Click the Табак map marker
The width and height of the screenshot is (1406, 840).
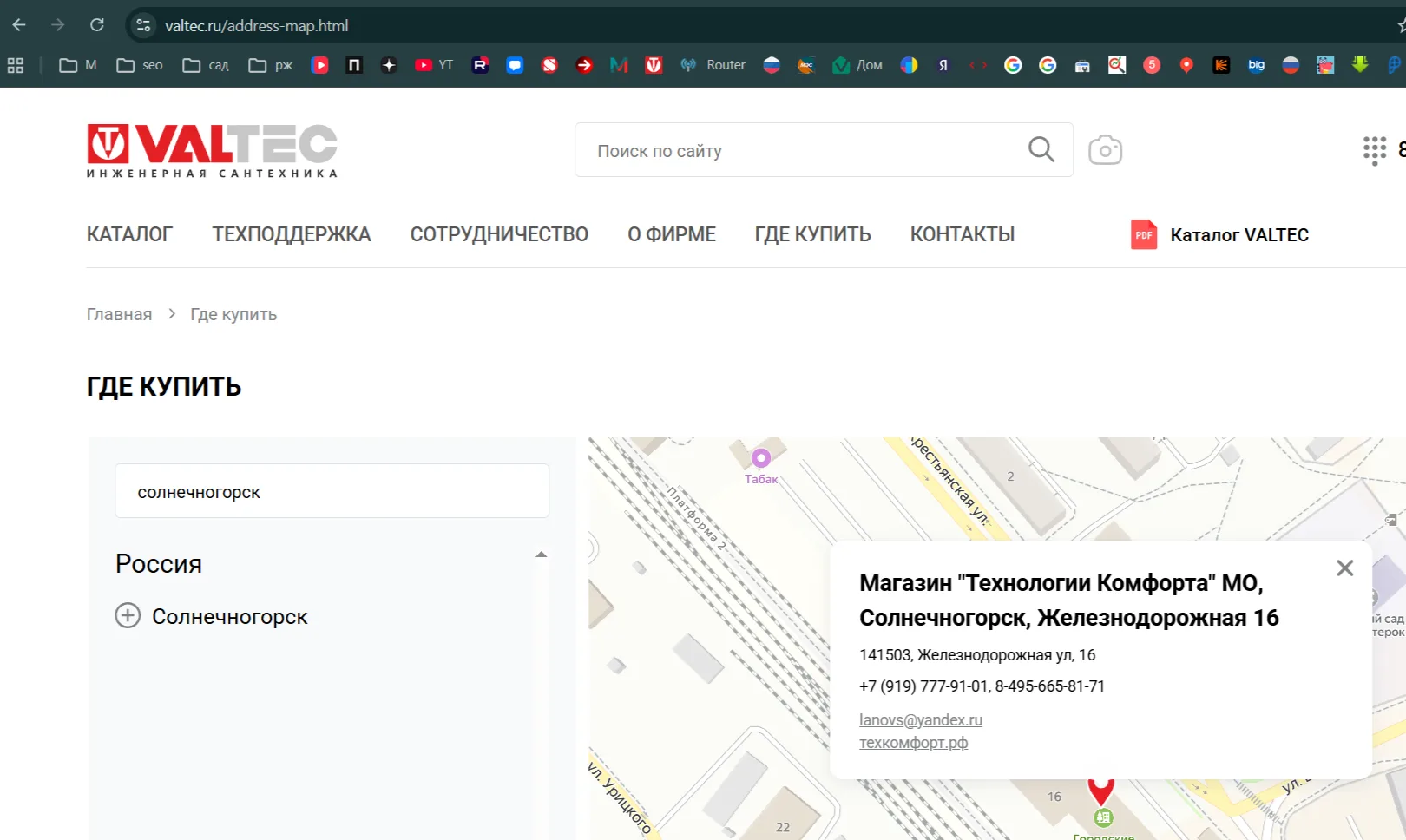(761, 458)
